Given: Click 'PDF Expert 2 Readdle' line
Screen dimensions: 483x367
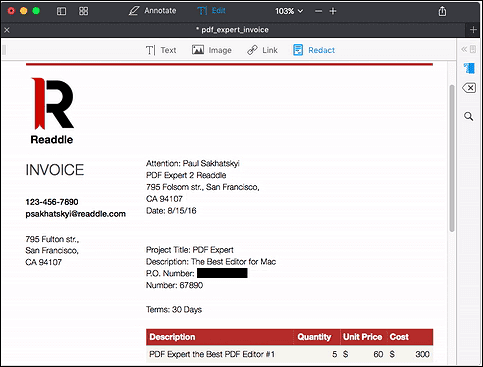Looking at the screenshot, I should point(186,175).
